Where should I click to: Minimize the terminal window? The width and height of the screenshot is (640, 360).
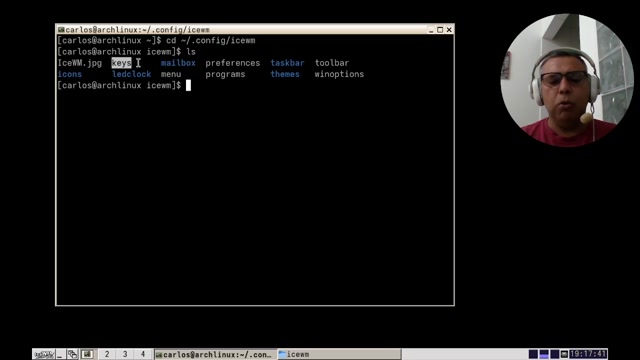click(x=431, y=29)
